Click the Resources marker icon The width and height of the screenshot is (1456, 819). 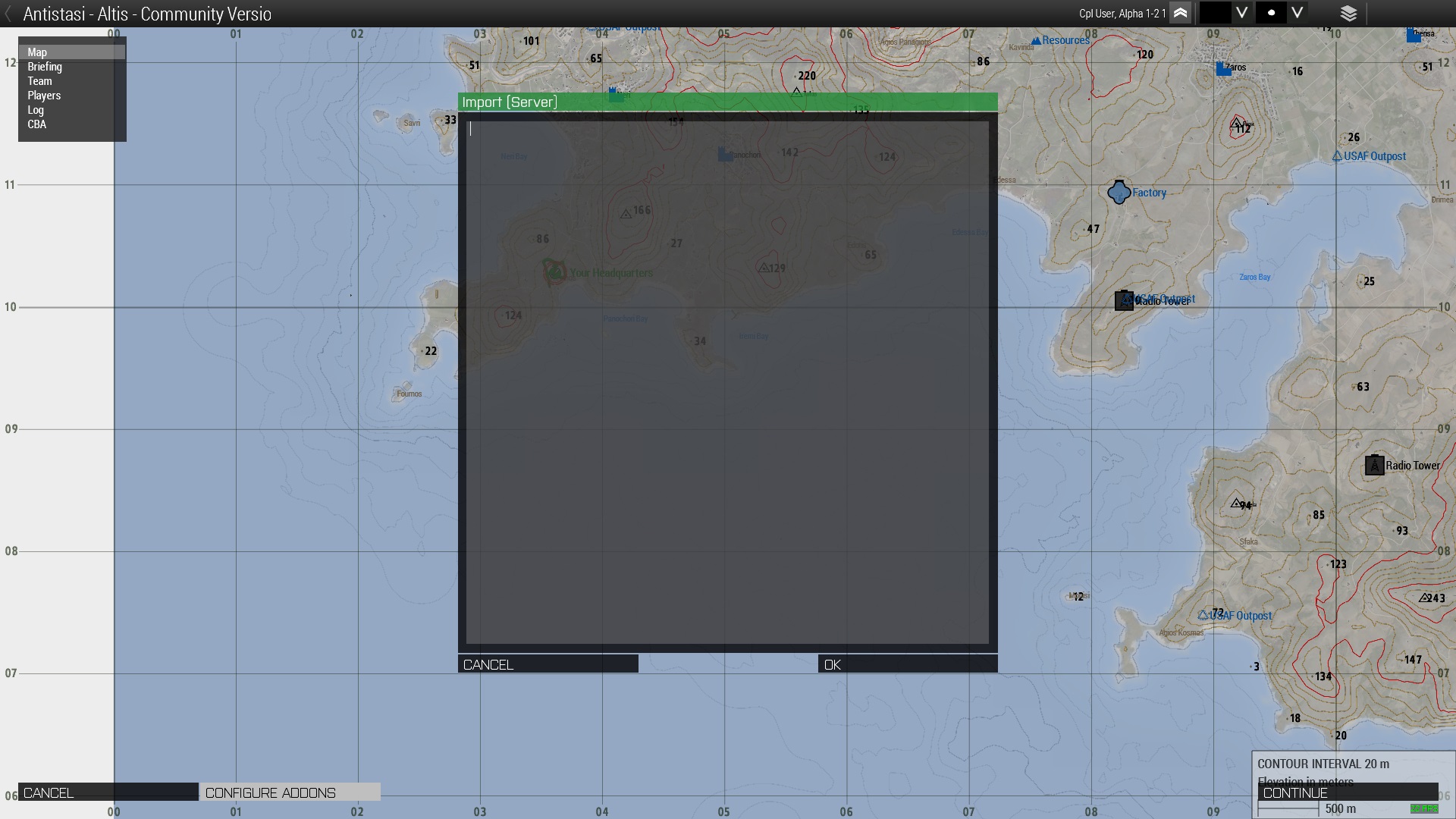click(x=1036, y=41)
